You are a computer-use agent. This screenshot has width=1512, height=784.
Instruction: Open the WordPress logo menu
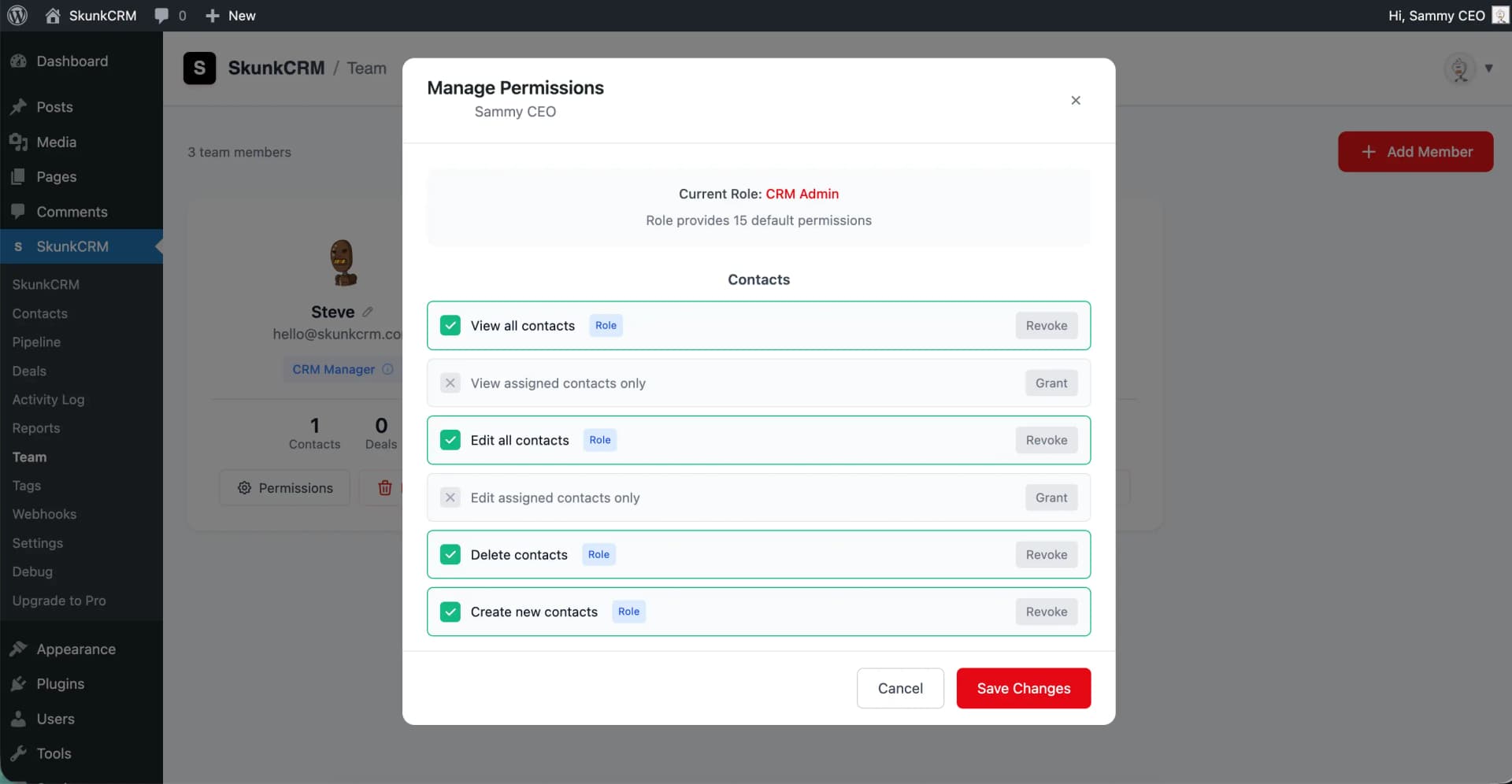[x=17, y=15]
